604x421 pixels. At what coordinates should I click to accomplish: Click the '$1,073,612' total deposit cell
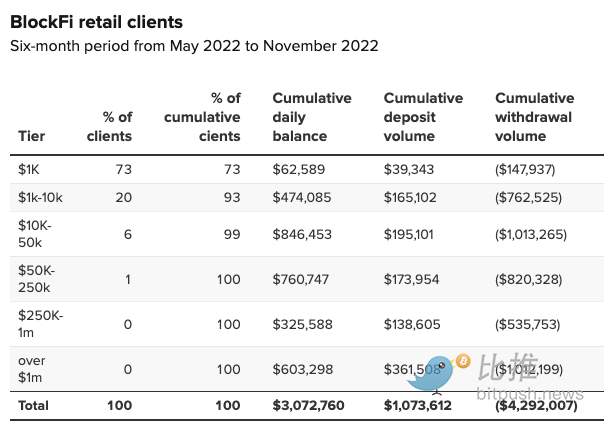418,406
